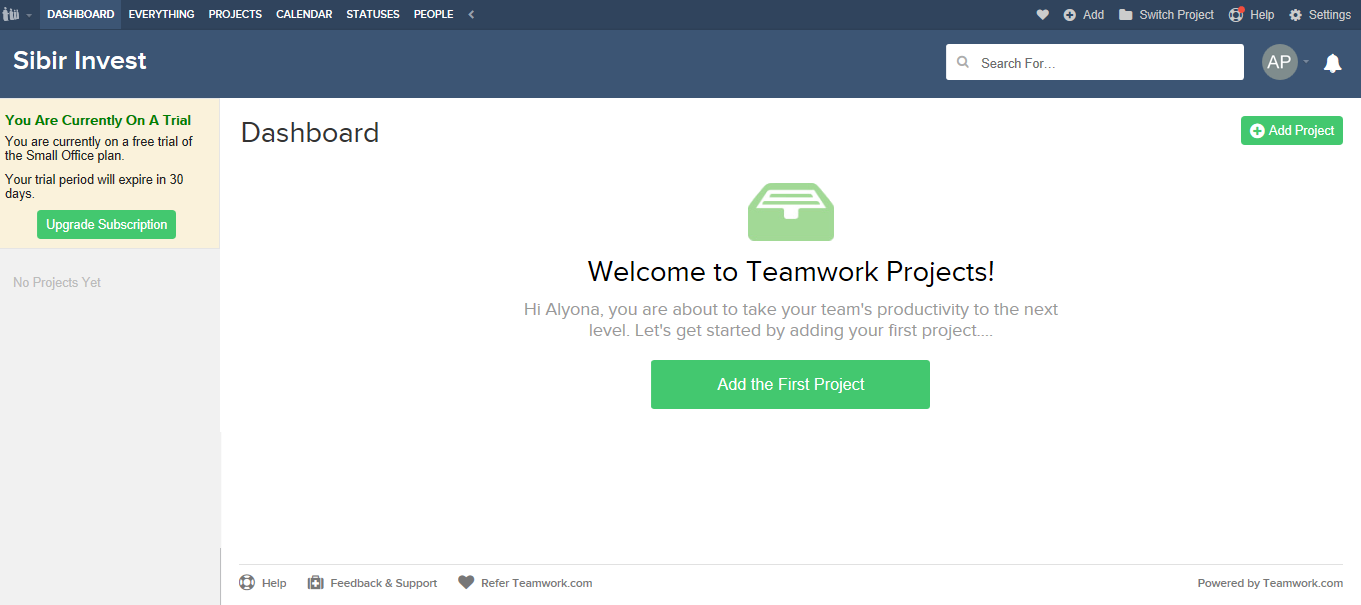
Task: Click the 'Welcome to Teamwork Projects!' heading
Action: (791, 272)
